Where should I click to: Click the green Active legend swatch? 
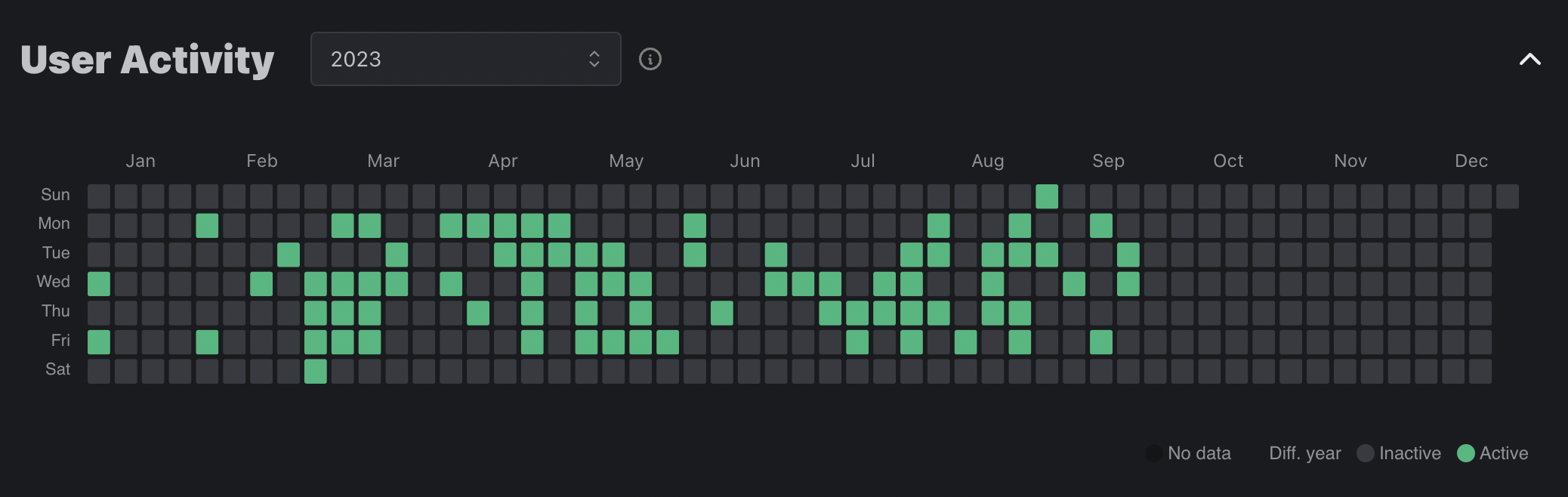[x=1465, y=453]
